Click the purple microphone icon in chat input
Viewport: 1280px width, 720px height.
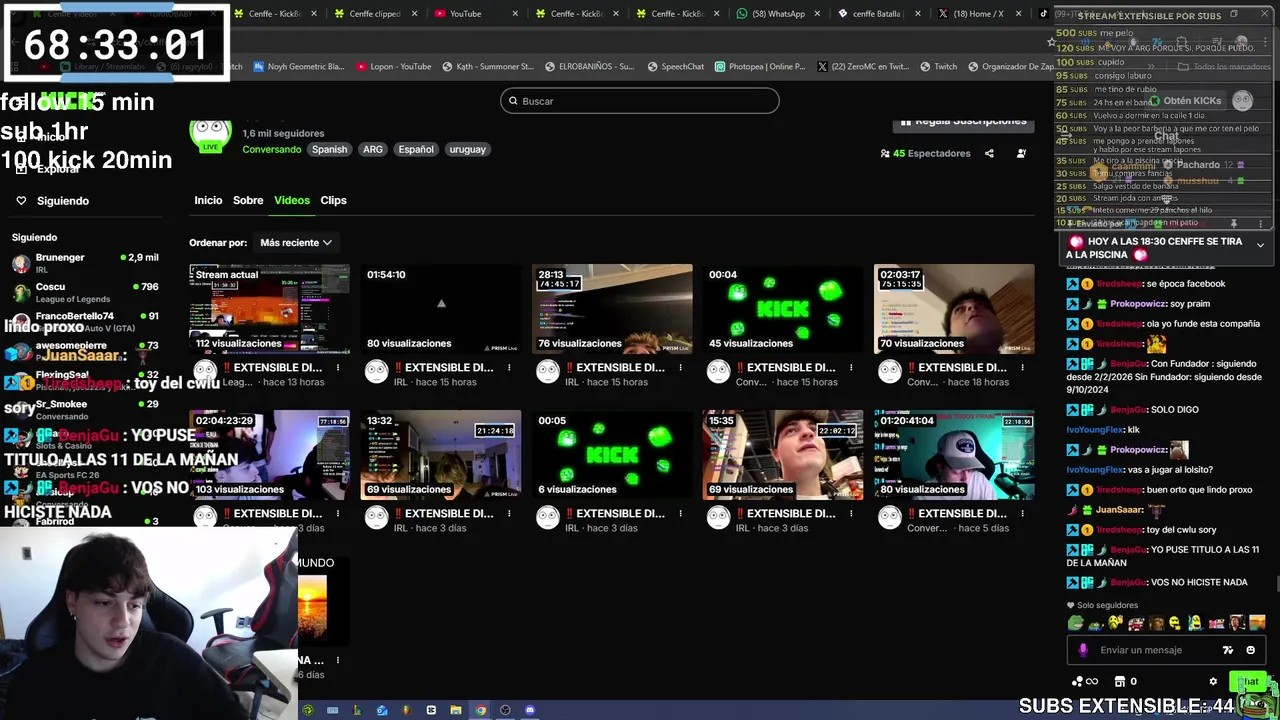click(x=1083, y=650)
